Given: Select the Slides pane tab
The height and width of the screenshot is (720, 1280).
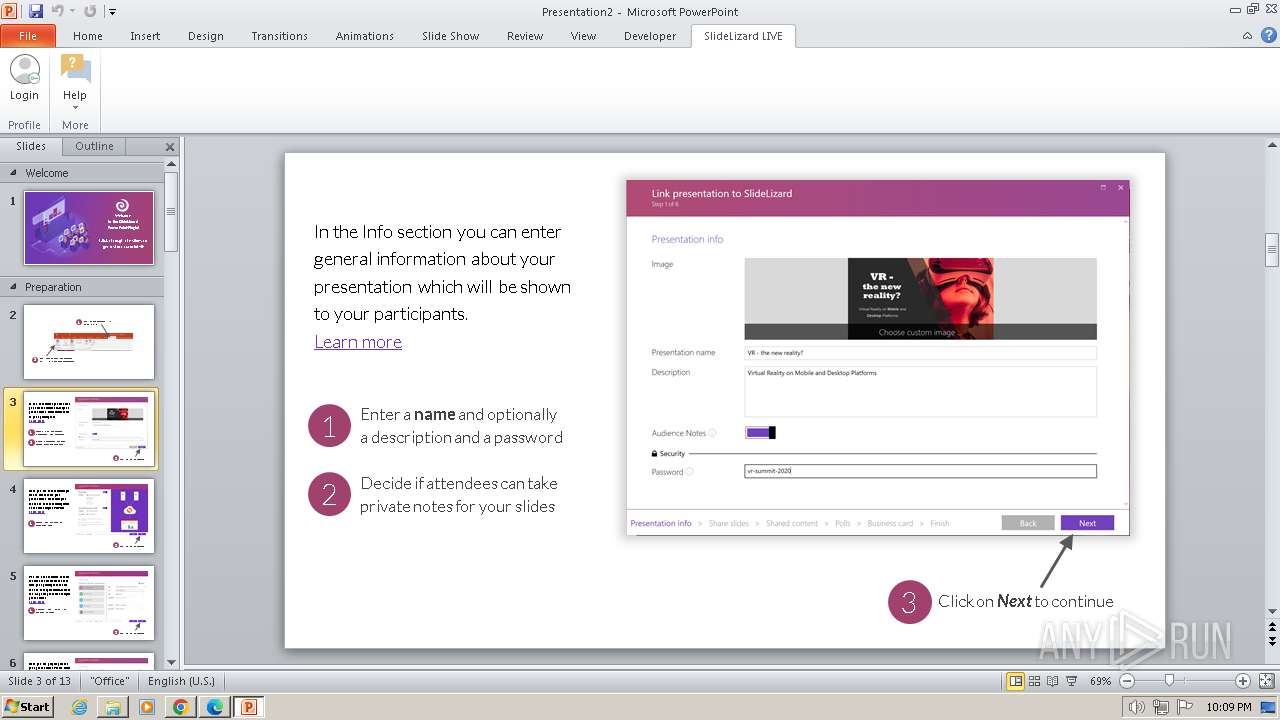Looking at the screenshot, I should click(x=31, y=146).
